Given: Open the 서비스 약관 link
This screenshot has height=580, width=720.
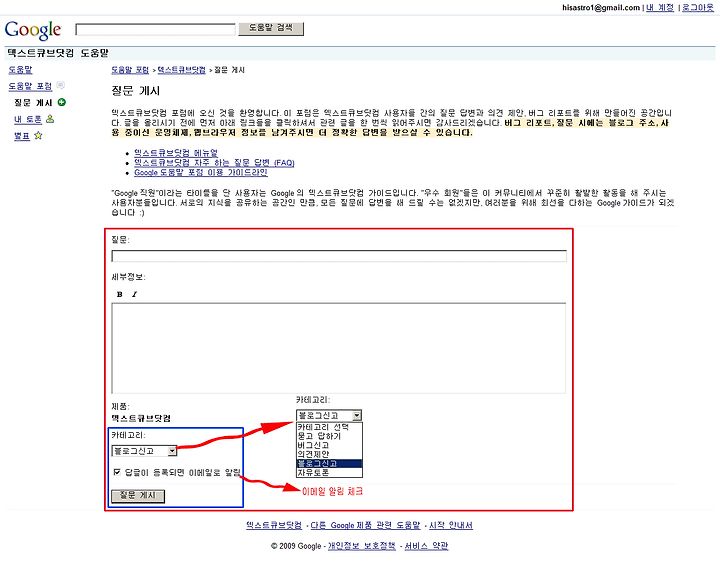Looking at the screenshot, I should pos(426,546).
